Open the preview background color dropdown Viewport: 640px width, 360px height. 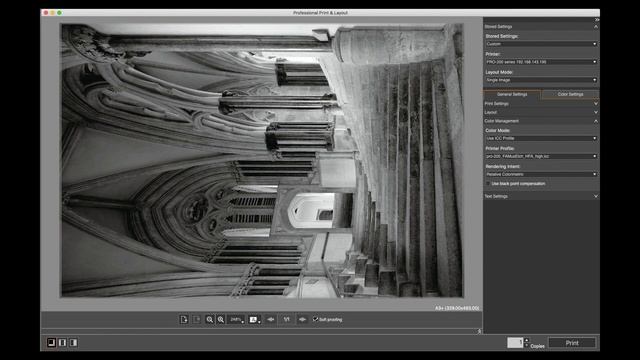click(x=254, y=320)
